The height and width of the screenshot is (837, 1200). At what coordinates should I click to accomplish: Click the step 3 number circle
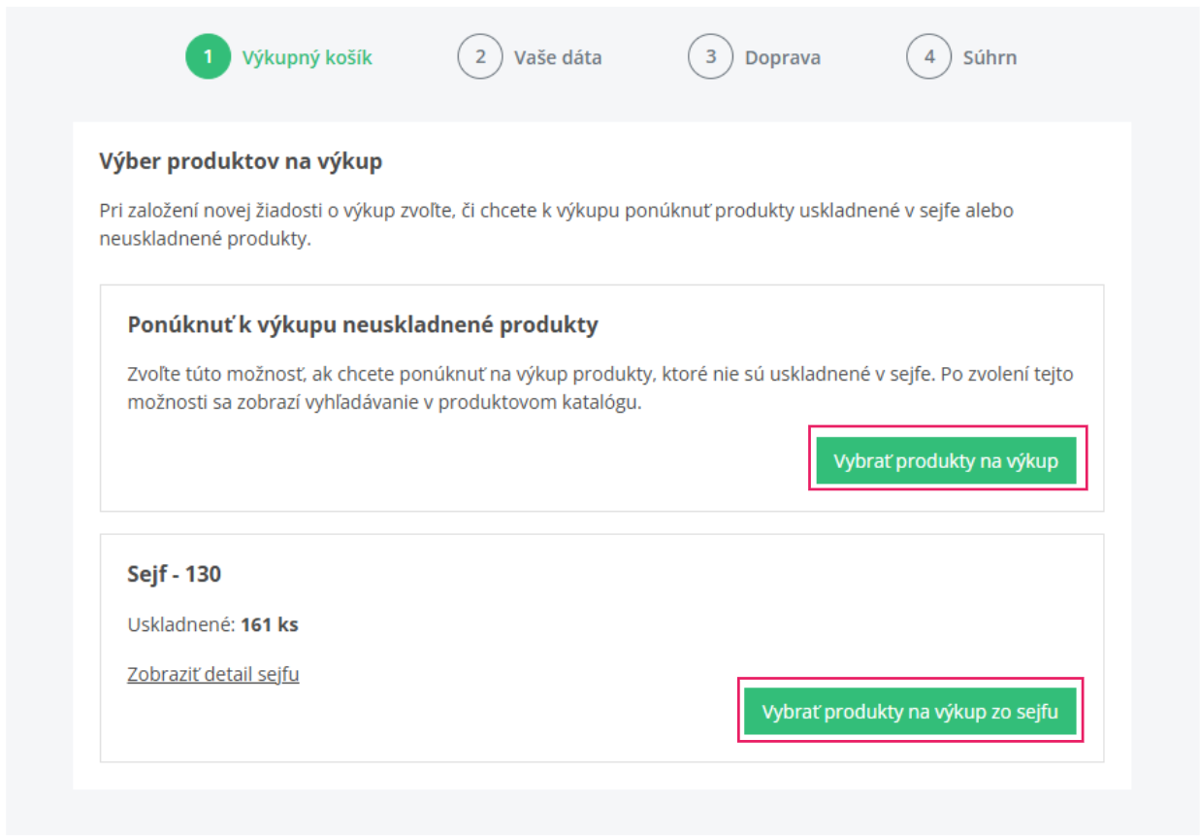click(x=711, y=57)
